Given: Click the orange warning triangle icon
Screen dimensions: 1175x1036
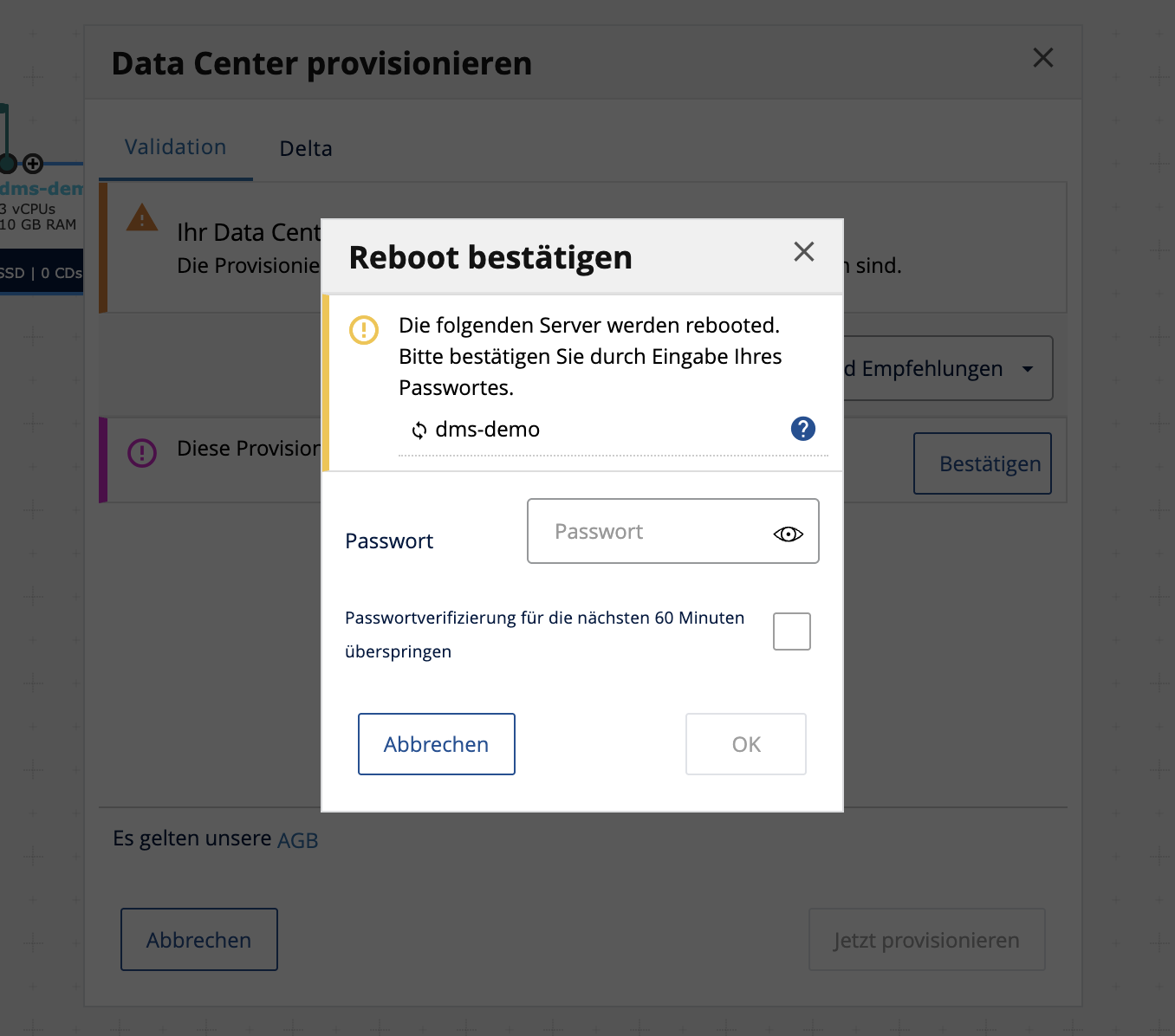Looking at the screenshot, I should [142, 217].
